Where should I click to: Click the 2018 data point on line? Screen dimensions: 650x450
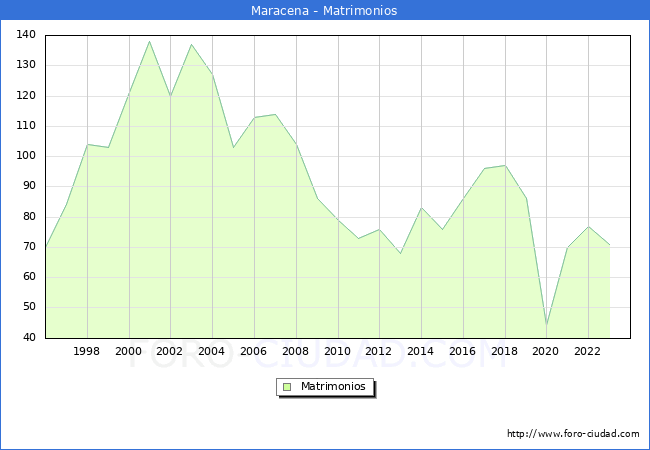505,165
